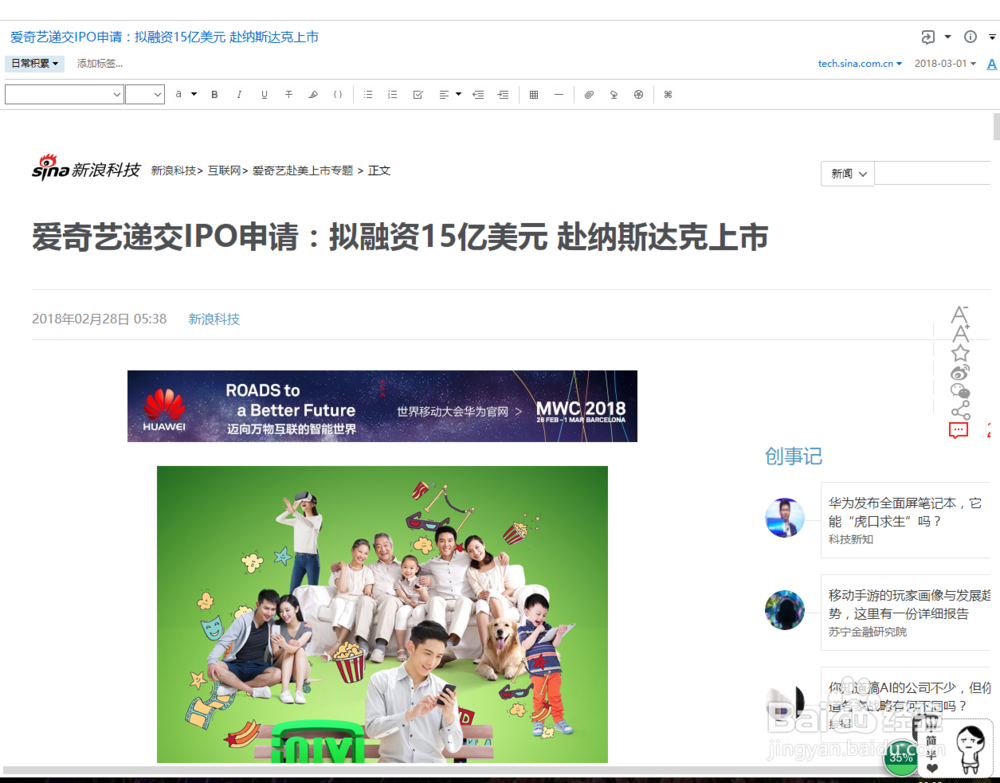The width and height of the screenshot is (1000, 783).
Task: Decrease paragraph indent
Action: [x=478, y=94]
